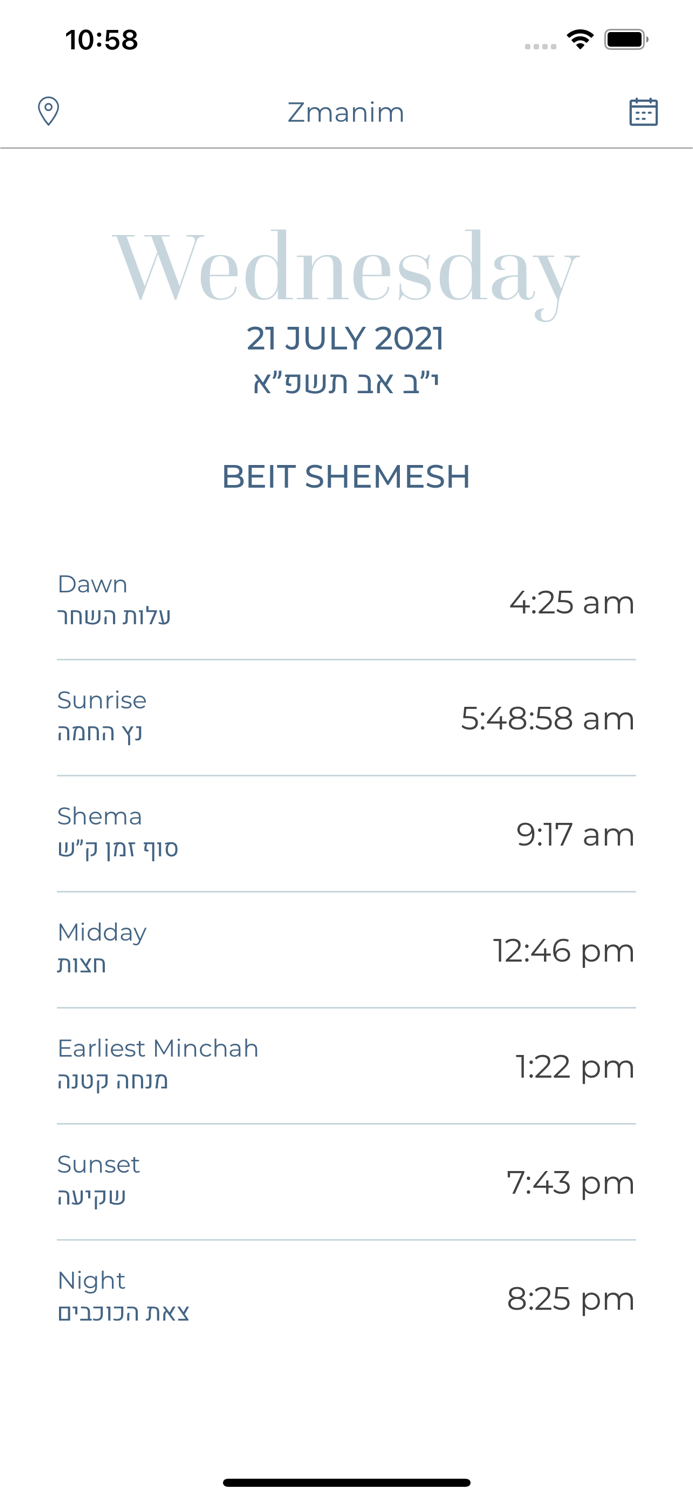Tap the Hebrew date text
This screenshot has width=693, height=1500.
346,383
